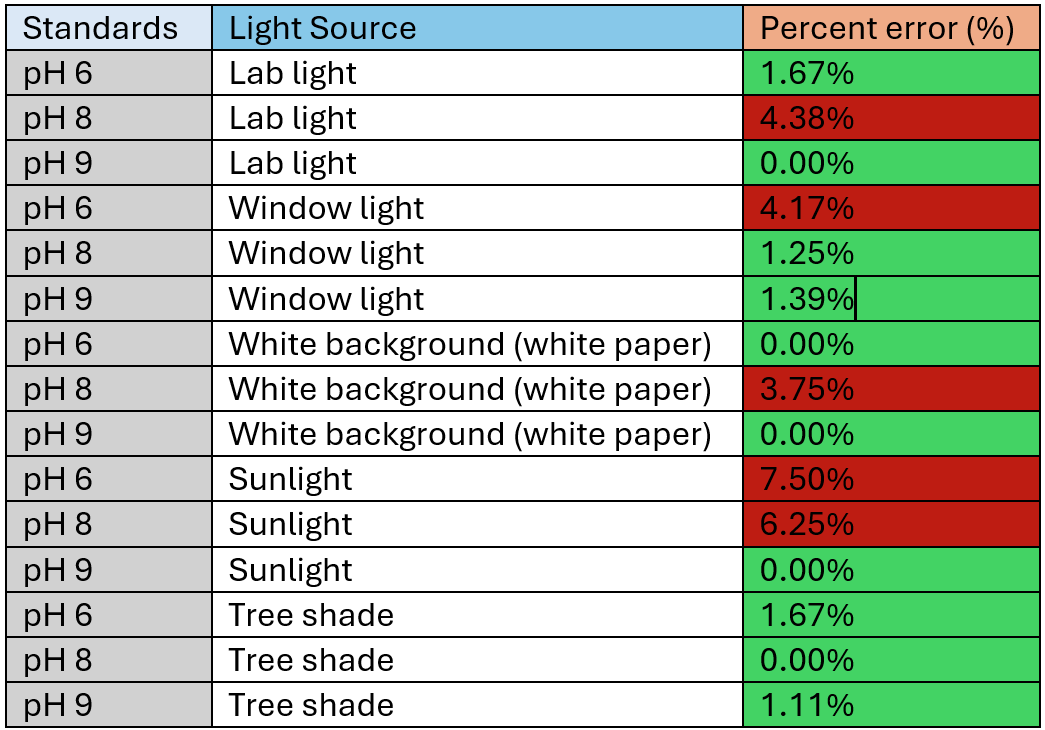Select the 1.11% Tree shade error cell
The width and height of the screenshot is (1045, 730).
pos(891,705)
